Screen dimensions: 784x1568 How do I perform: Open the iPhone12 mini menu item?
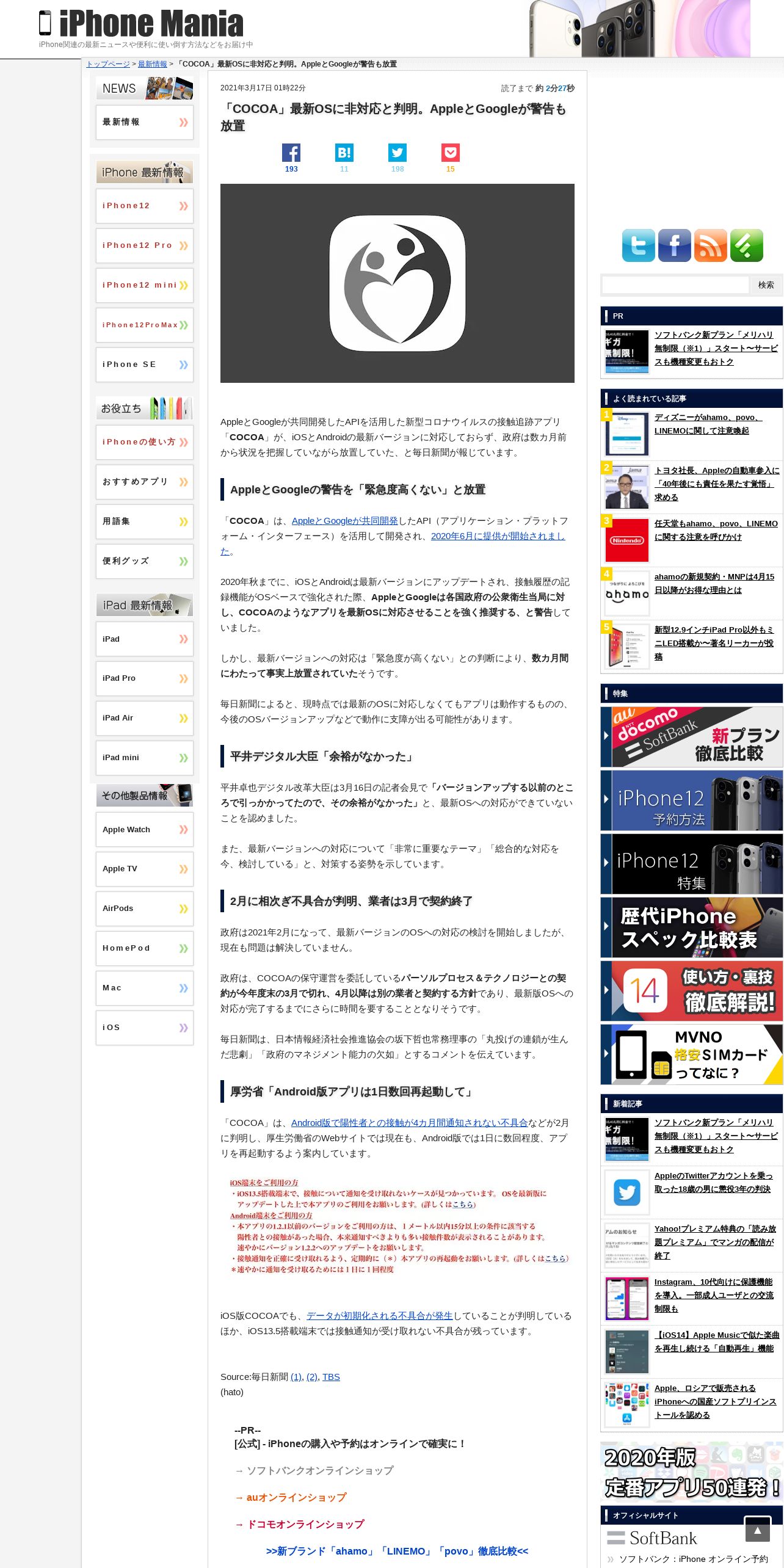click(x=145, y=285)
